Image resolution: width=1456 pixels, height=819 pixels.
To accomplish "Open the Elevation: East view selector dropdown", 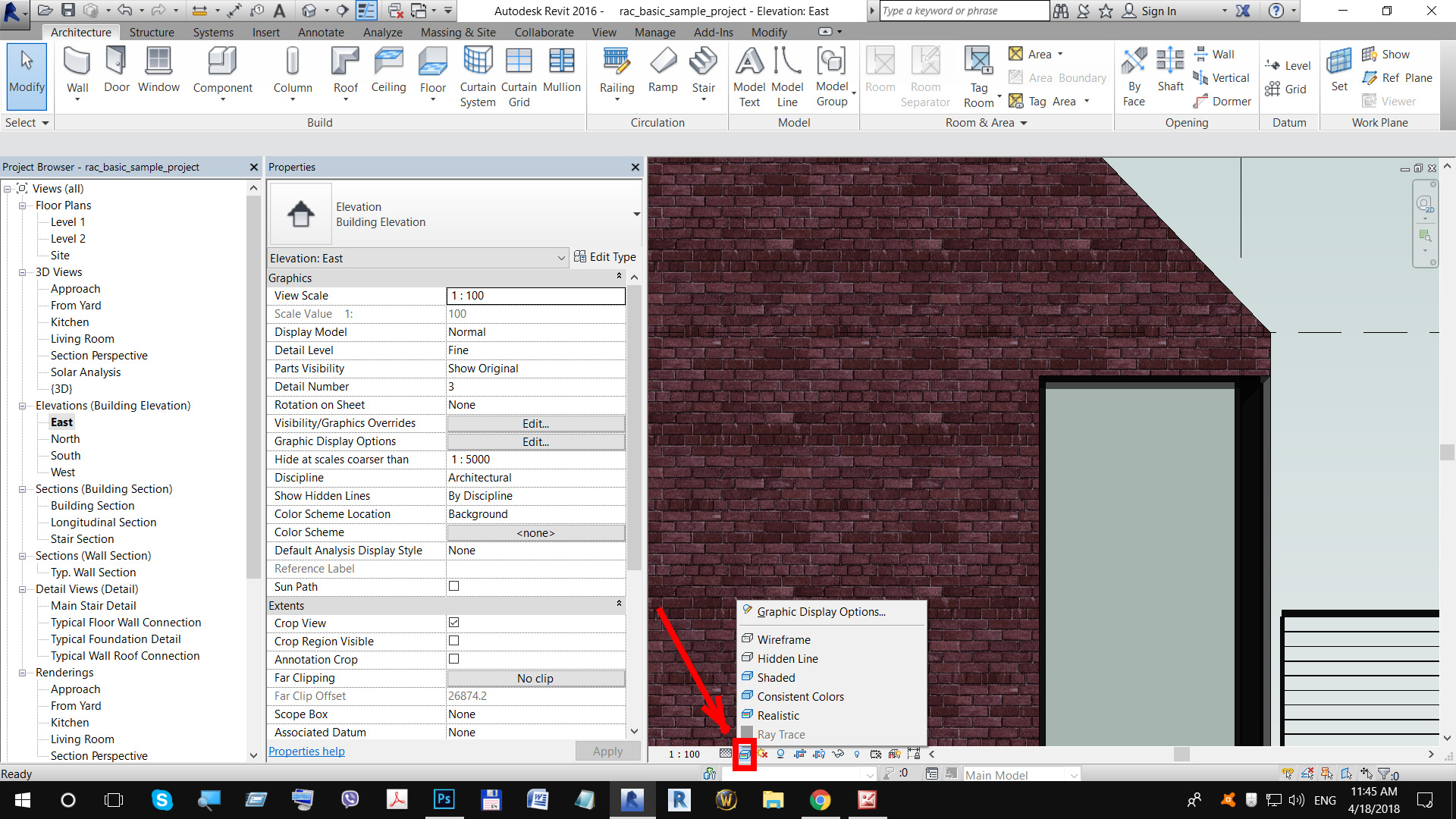I will [x=561, y=258].
